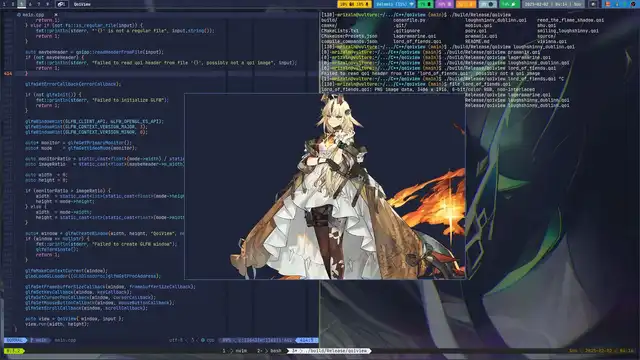The image size is (640, 360).
Task: Click the purple status bar module
Action: click(x=444, y=4)
